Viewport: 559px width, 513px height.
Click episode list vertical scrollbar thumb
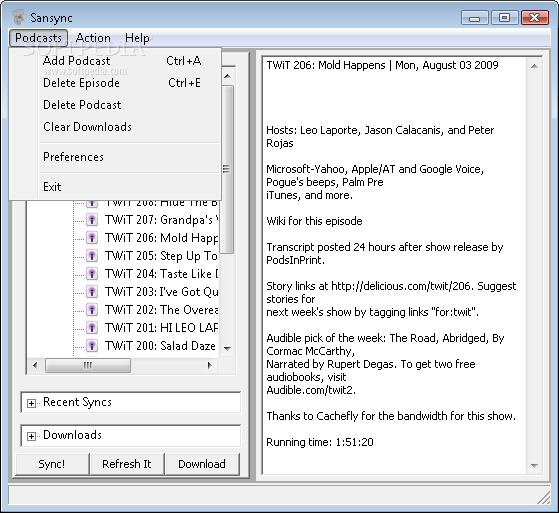coord(227,169)
